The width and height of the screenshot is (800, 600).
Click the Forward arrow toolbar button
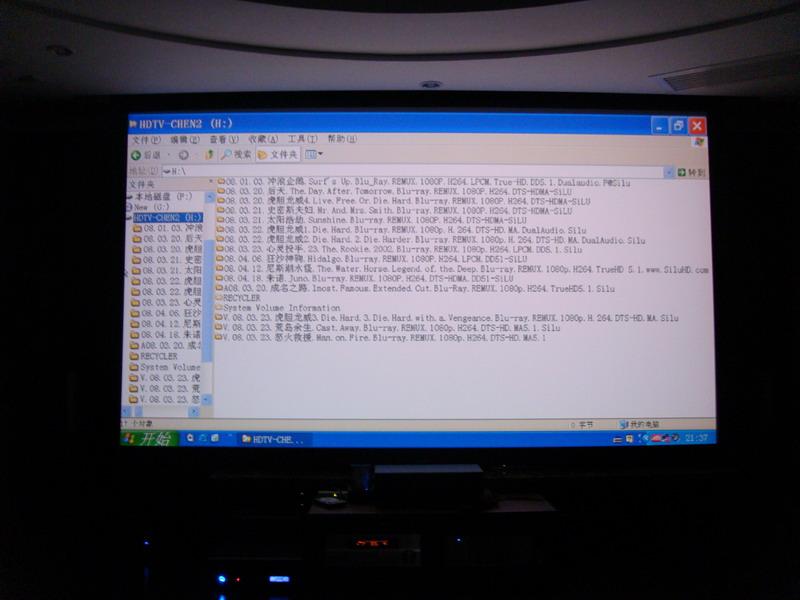(x=184, y=155)
